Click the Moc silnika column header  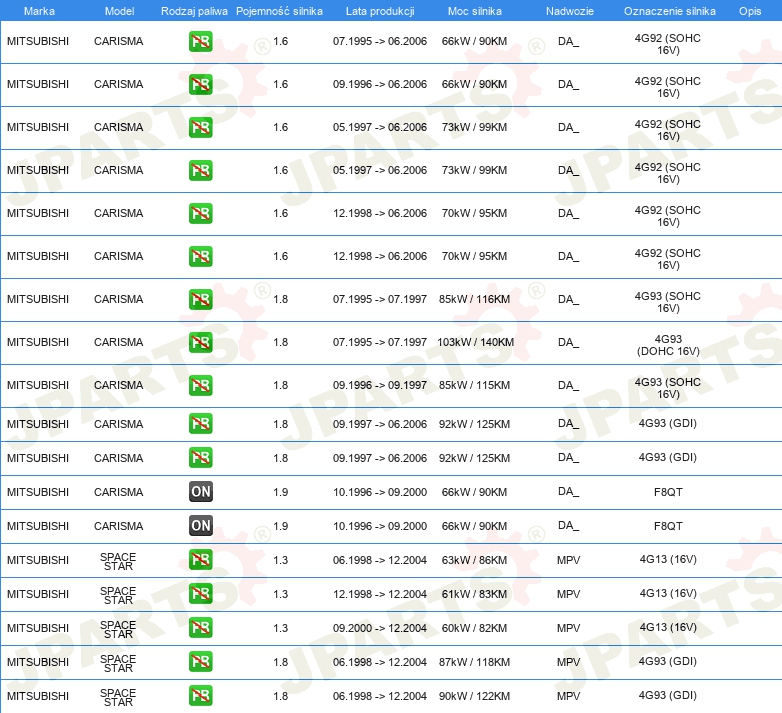click(x=475, y=11)
